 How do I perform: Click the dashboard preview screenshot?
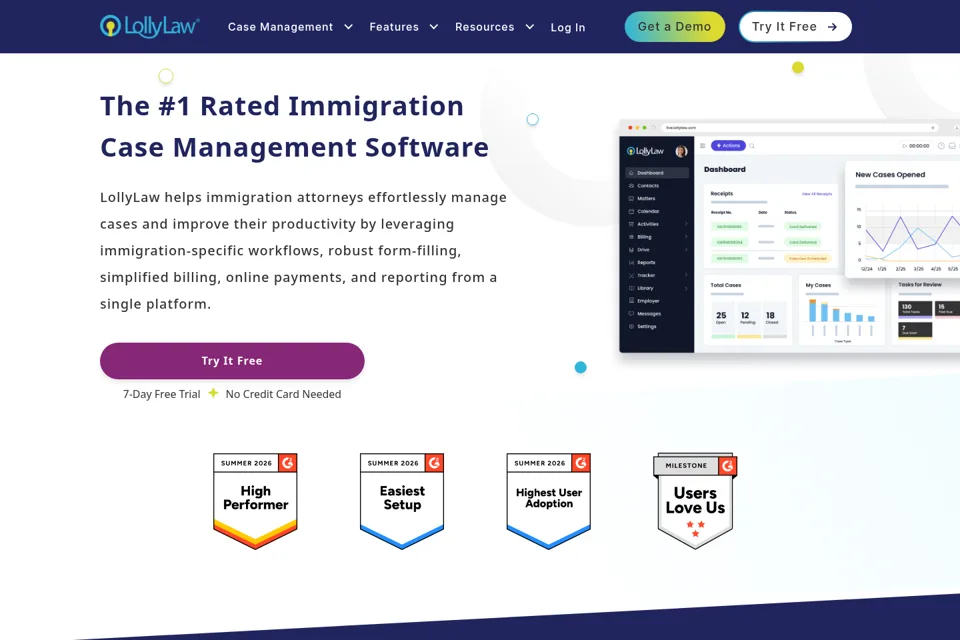pos(790,236)
